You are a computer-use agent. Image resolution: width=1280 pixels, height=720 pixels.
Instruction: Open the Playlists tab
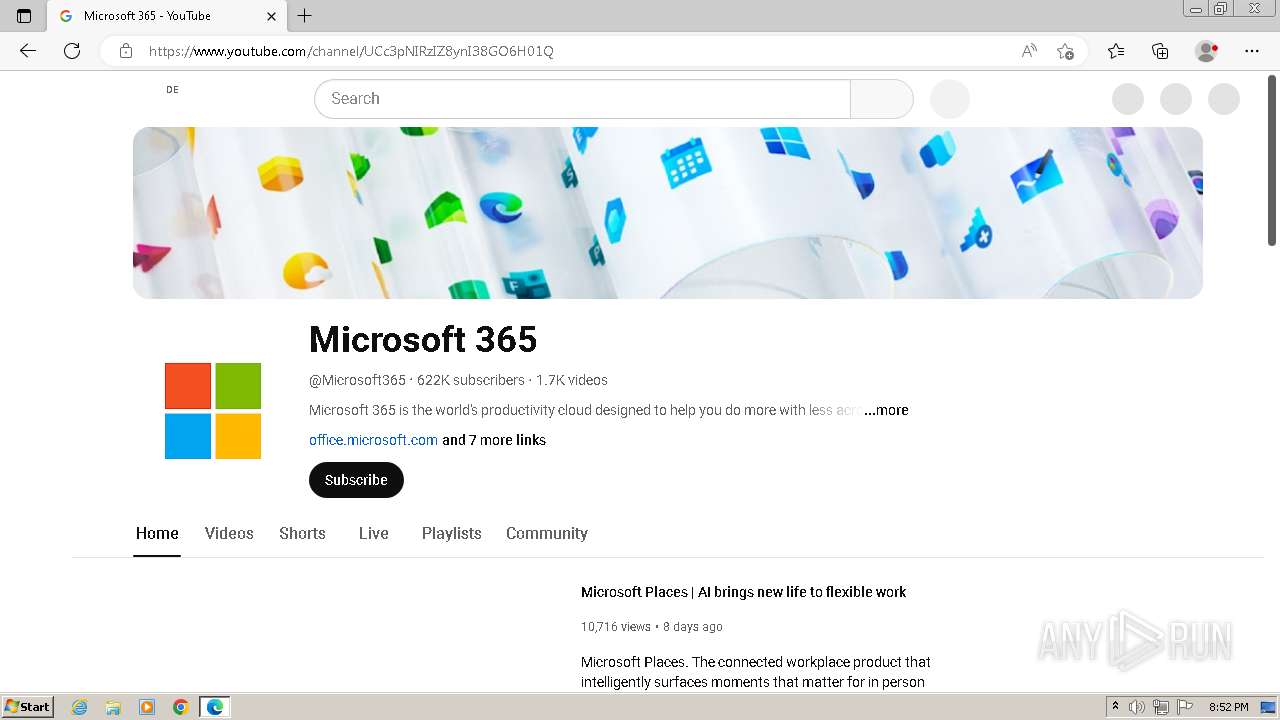[452, 533]
